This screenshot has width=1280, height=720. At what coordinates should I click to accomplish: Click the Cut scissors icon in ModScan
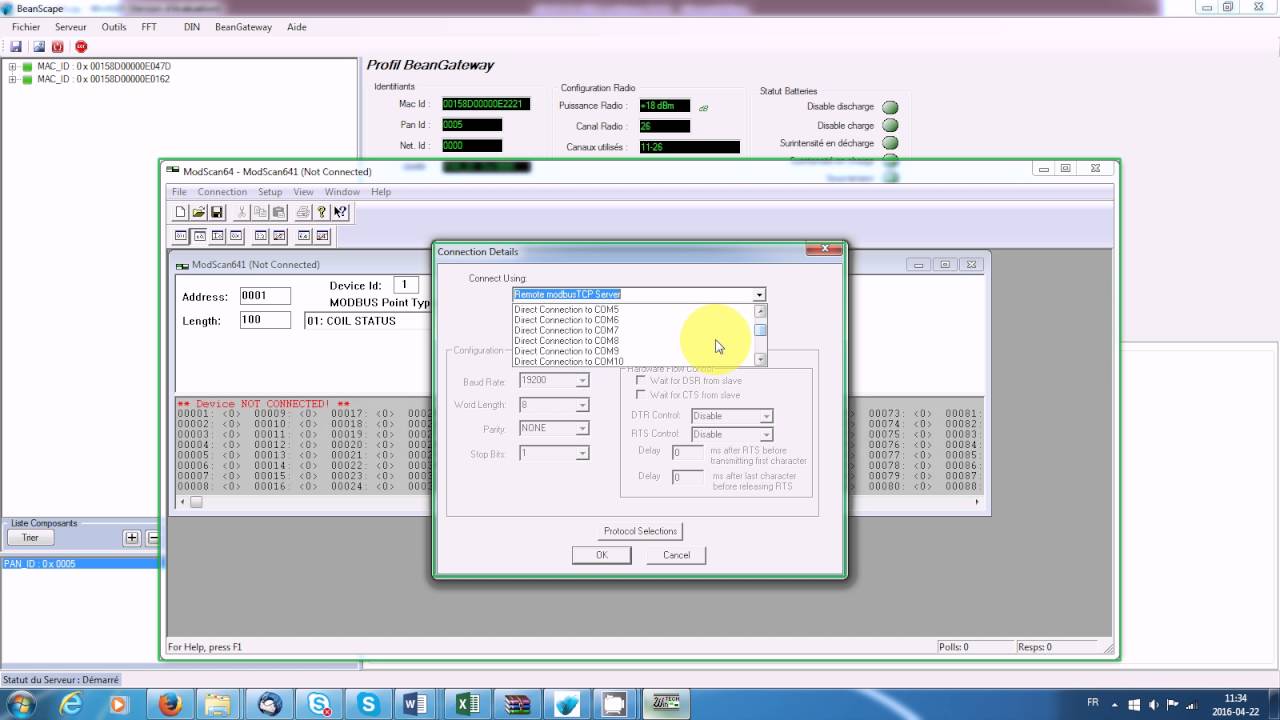pyautogui.click(x=241, y=212)
